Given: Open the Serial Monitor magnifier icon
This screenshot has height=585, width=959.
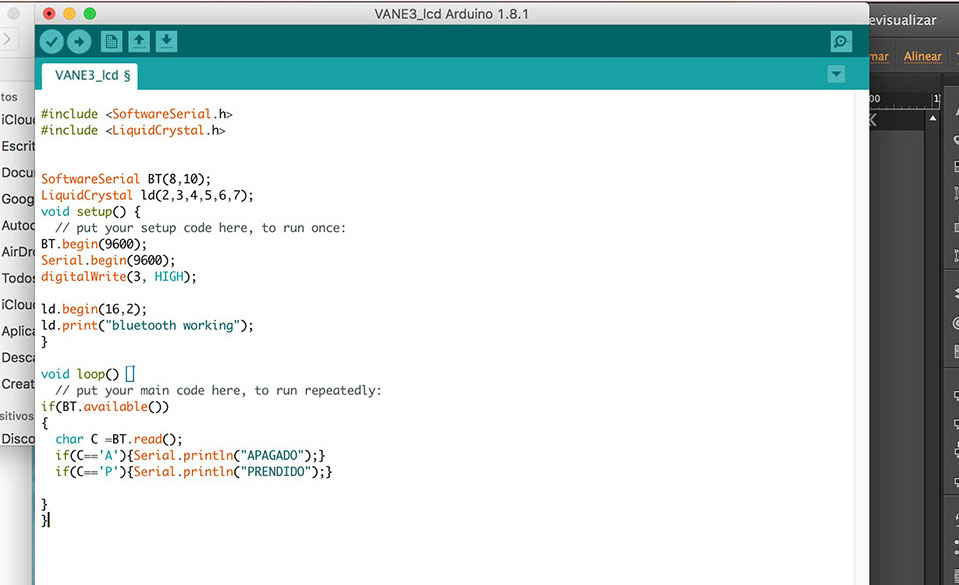Looking at the screenshot, I should (840, 42).
